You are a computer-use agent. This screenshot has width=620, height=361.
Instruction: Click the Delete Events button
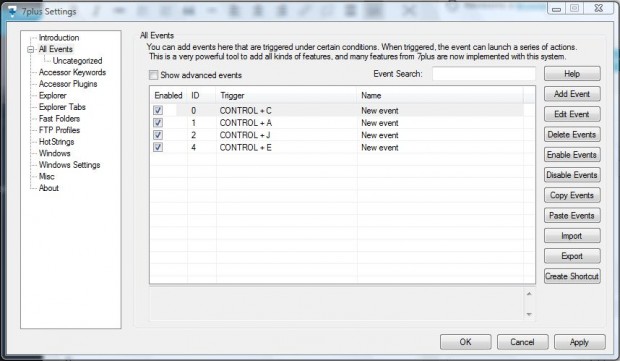click(572, 134)
